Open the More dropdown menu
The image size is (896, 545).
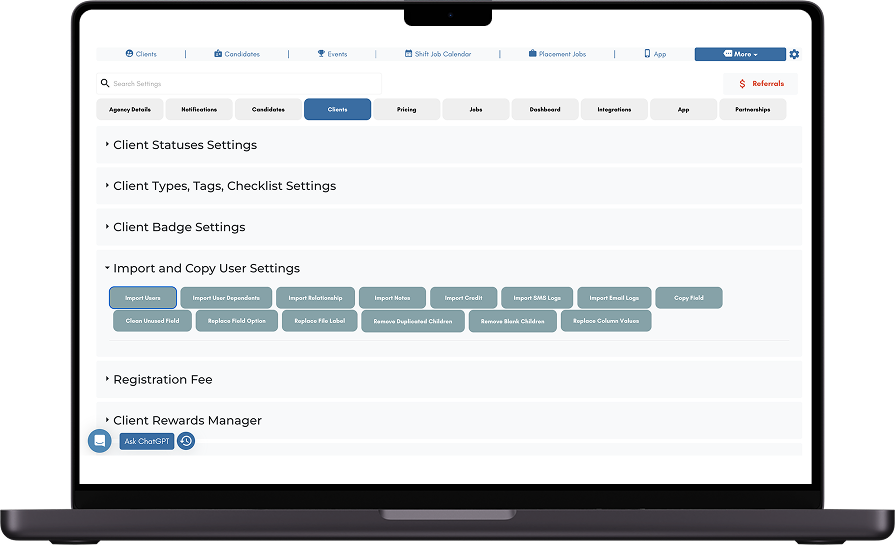click(x=740, y=54)
